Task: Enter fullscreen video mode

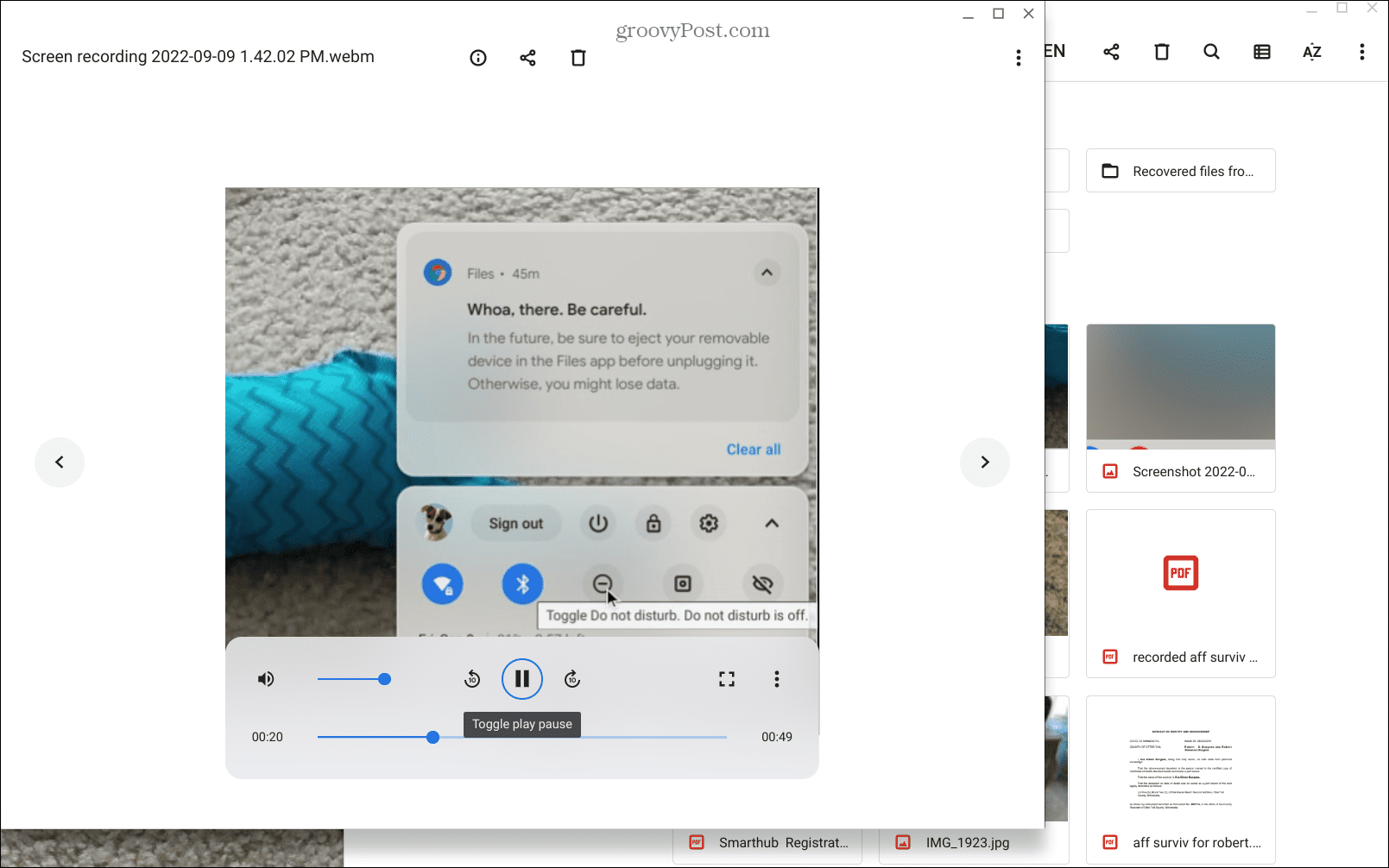Action: (x=727, y=679)
